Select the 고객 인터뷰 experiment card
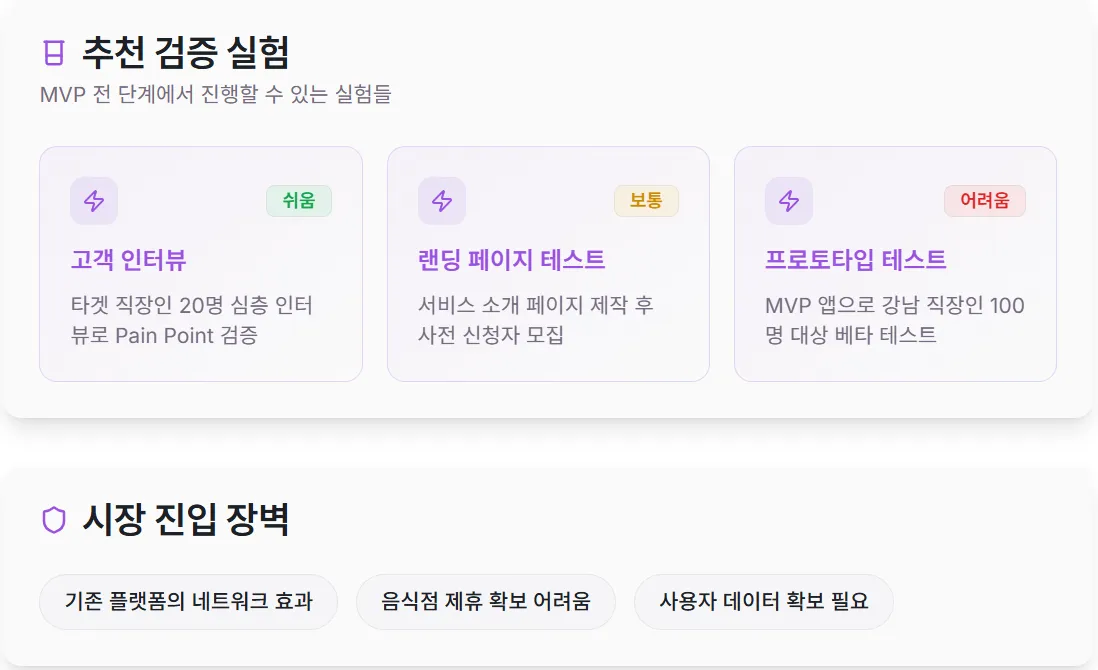Screen dimensions: 1098x670 [200, 263]
